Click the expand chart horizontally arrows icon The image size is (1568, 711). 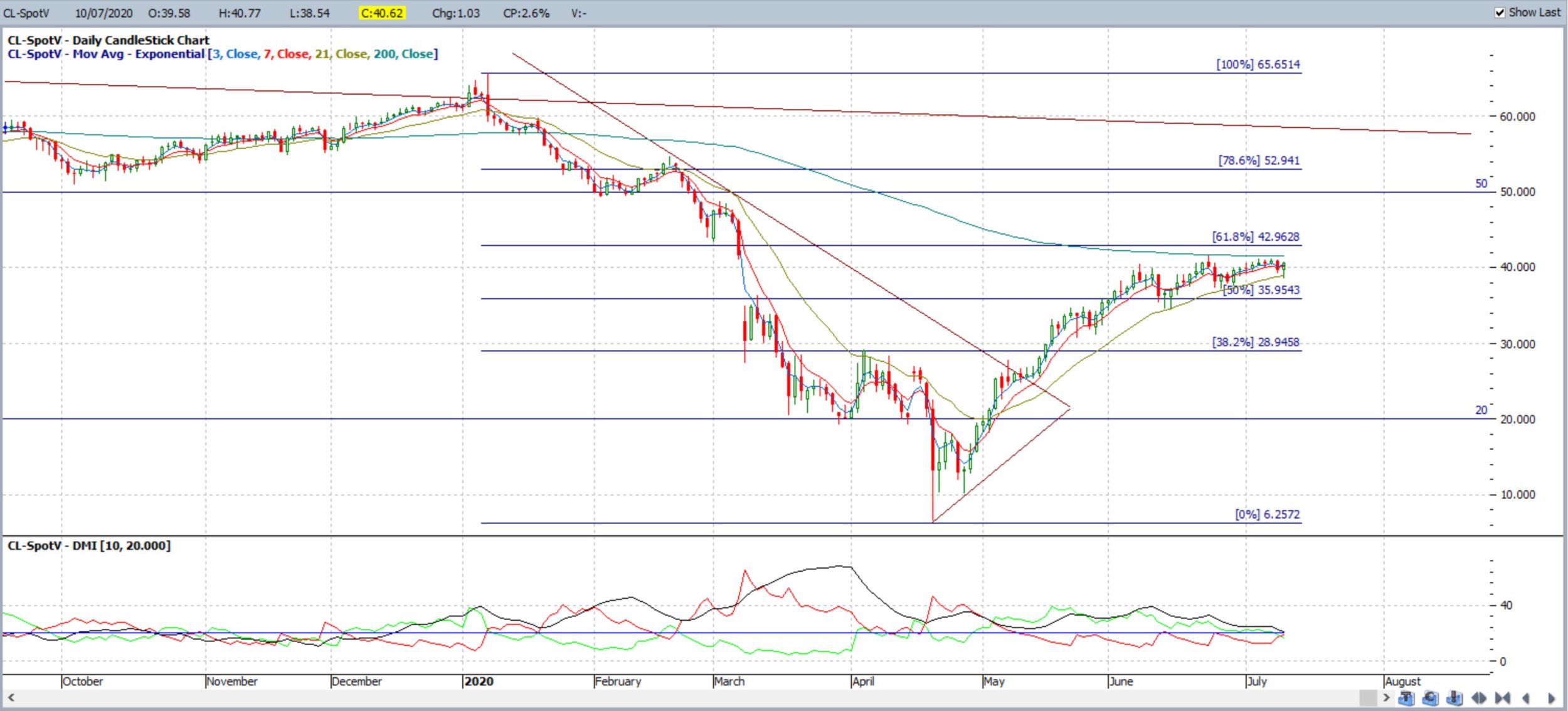point(1479,698)
